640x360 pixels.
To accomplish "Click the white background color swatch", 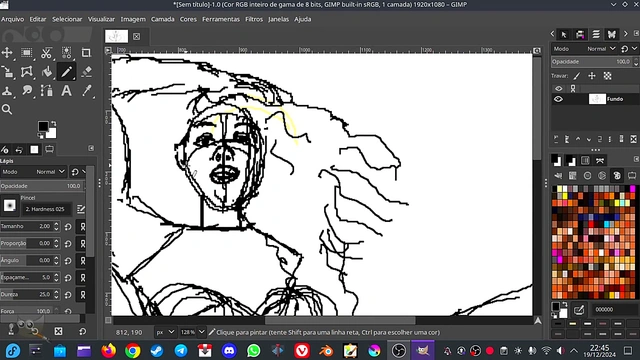I will tap(52, 133).
